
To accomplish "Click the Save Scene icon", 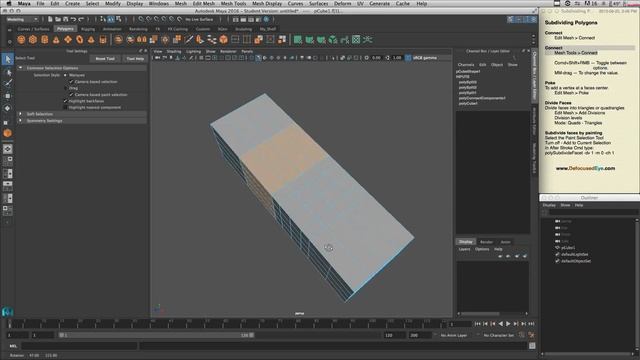I will (65, 19).
